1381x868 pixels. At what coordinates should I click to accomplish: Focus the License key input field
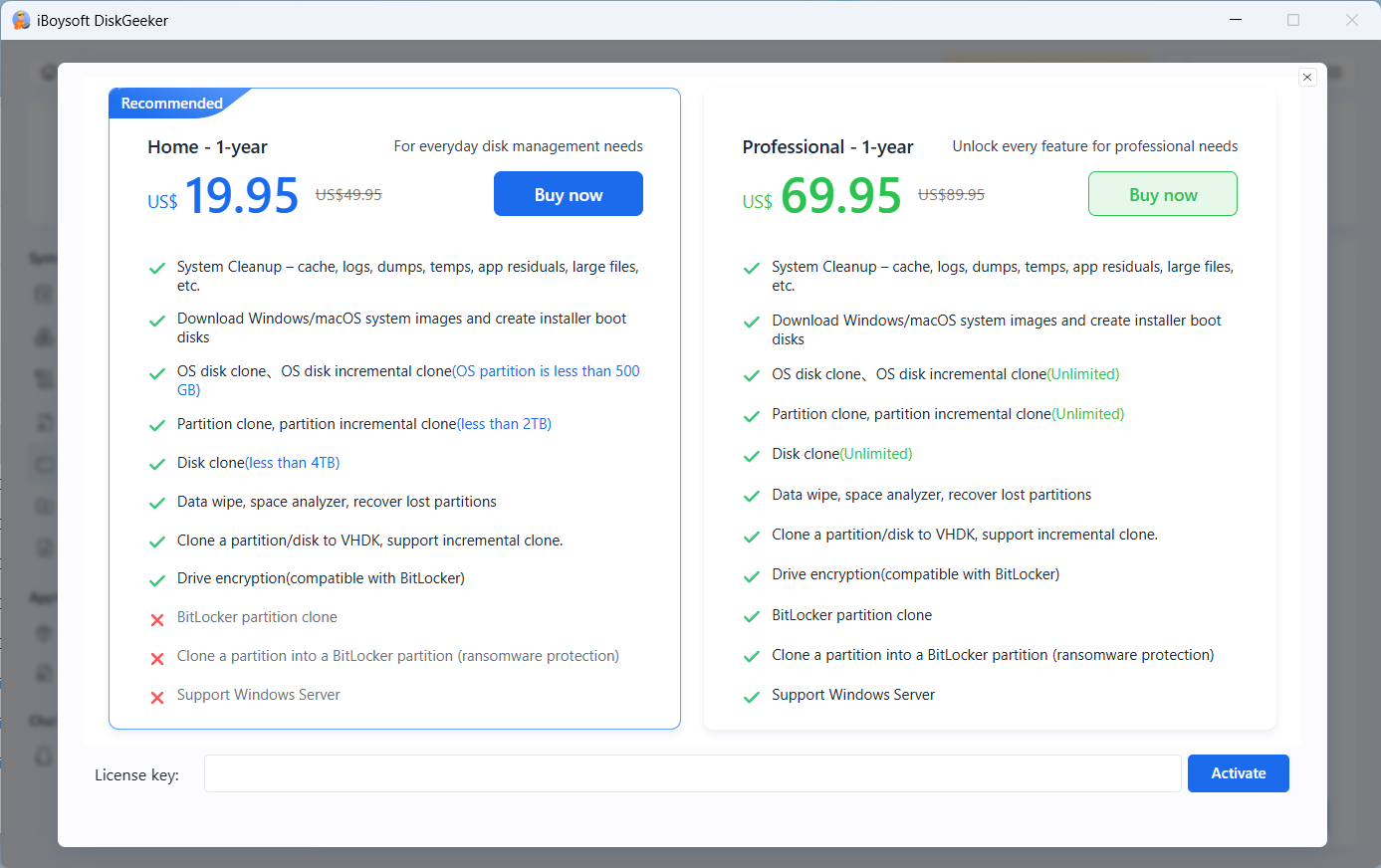point(693,773)
